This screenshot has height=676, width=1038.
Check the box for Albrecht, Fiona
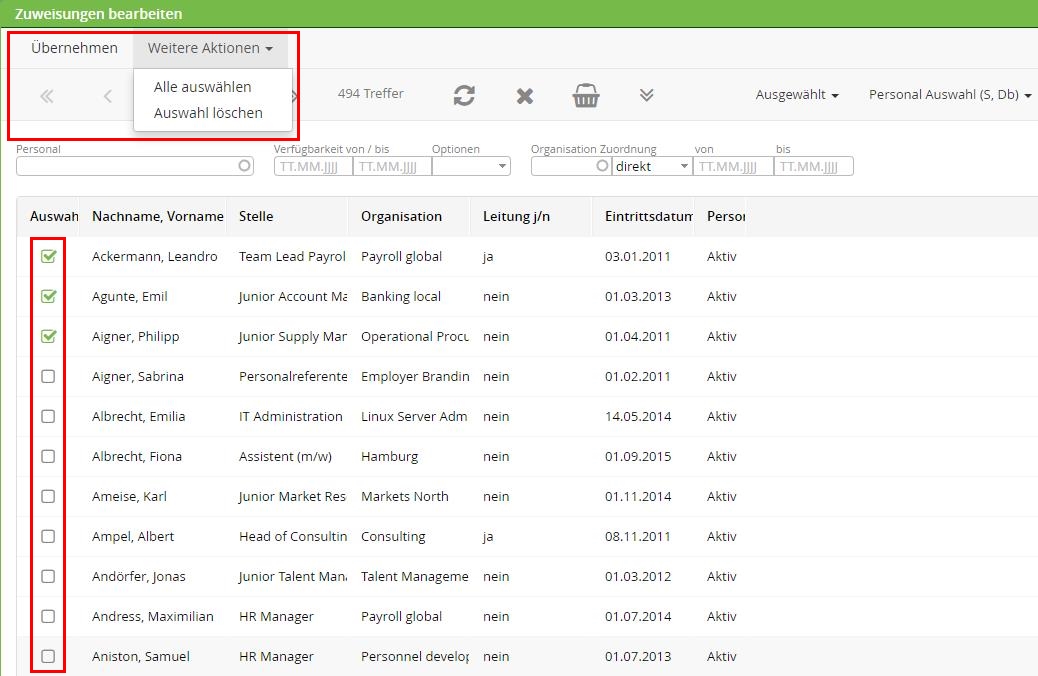48,456
